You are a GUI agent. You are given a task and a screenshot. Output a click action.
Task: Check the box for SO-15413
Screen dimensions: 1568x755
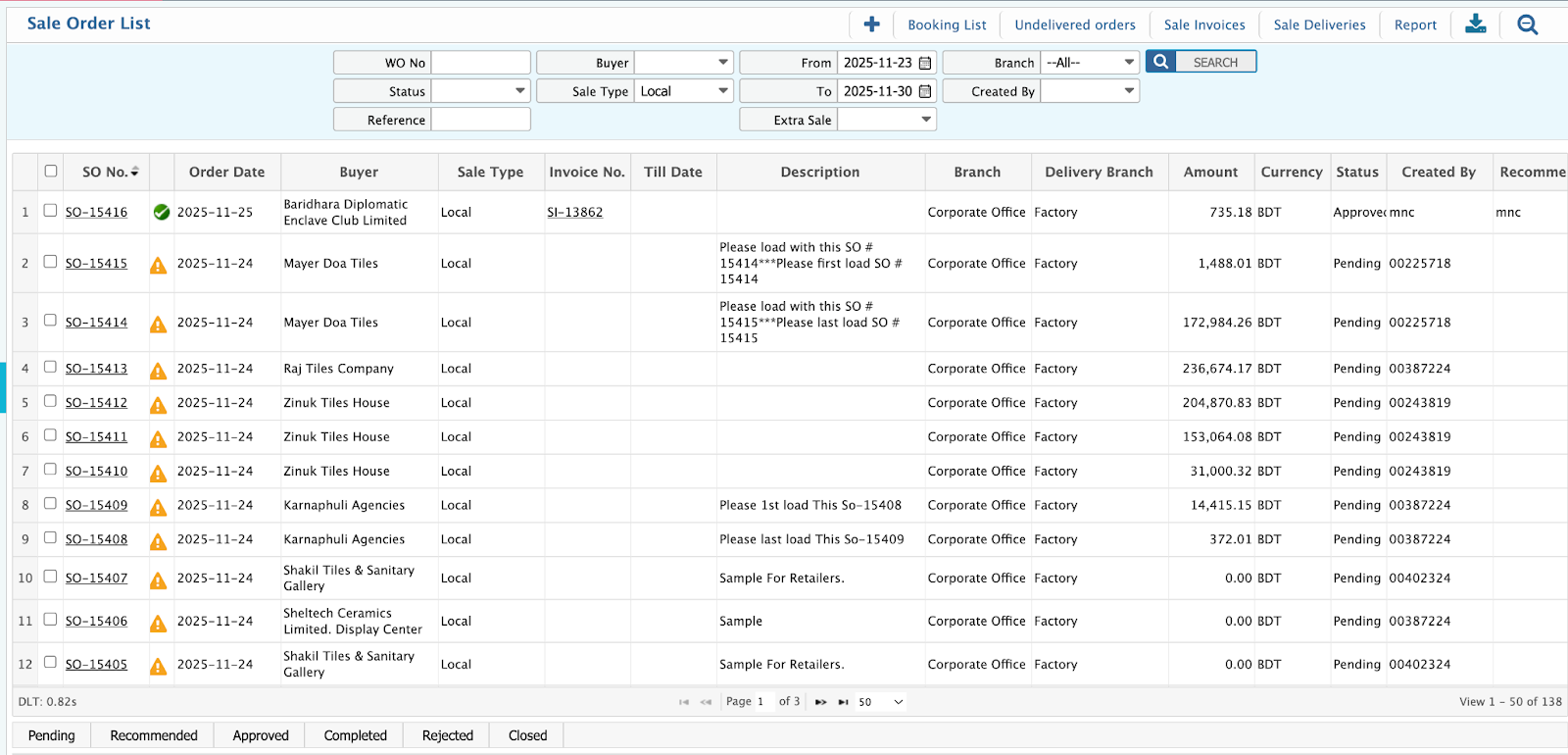tap(50, 367)
